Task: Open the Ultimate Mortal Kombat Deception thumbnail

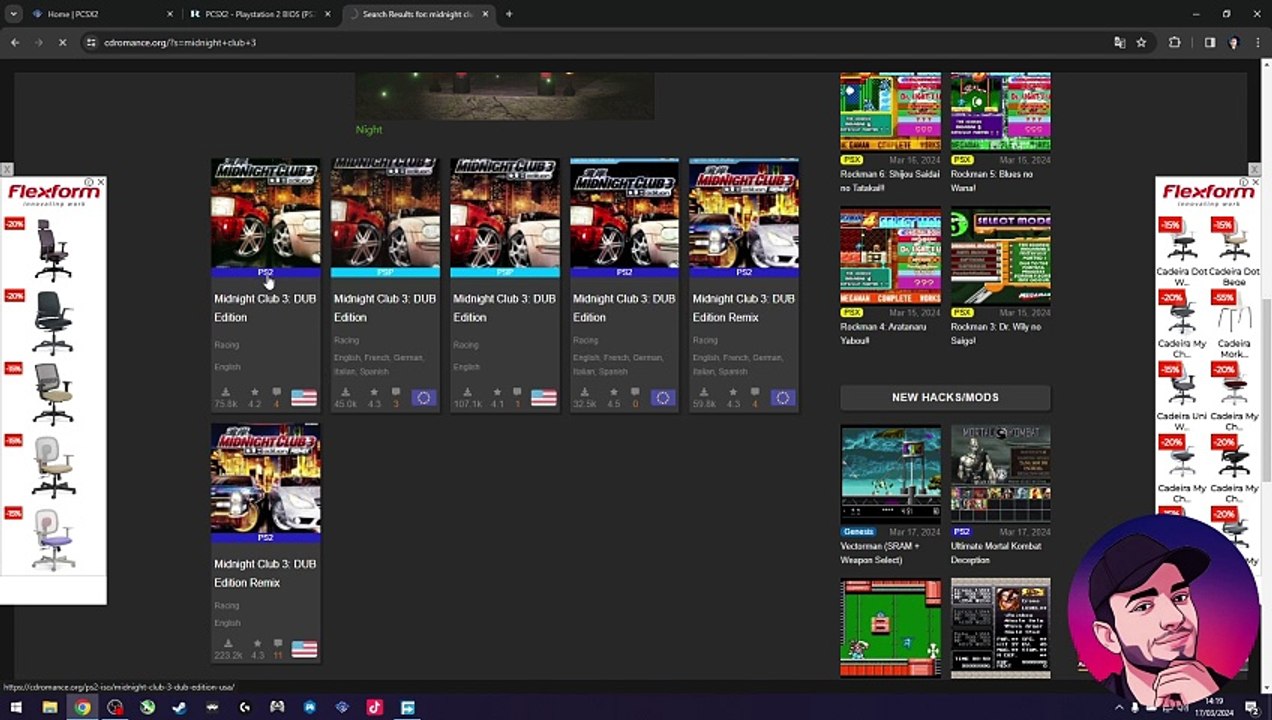Action: pyautogui.click(x=1000, y=475)
